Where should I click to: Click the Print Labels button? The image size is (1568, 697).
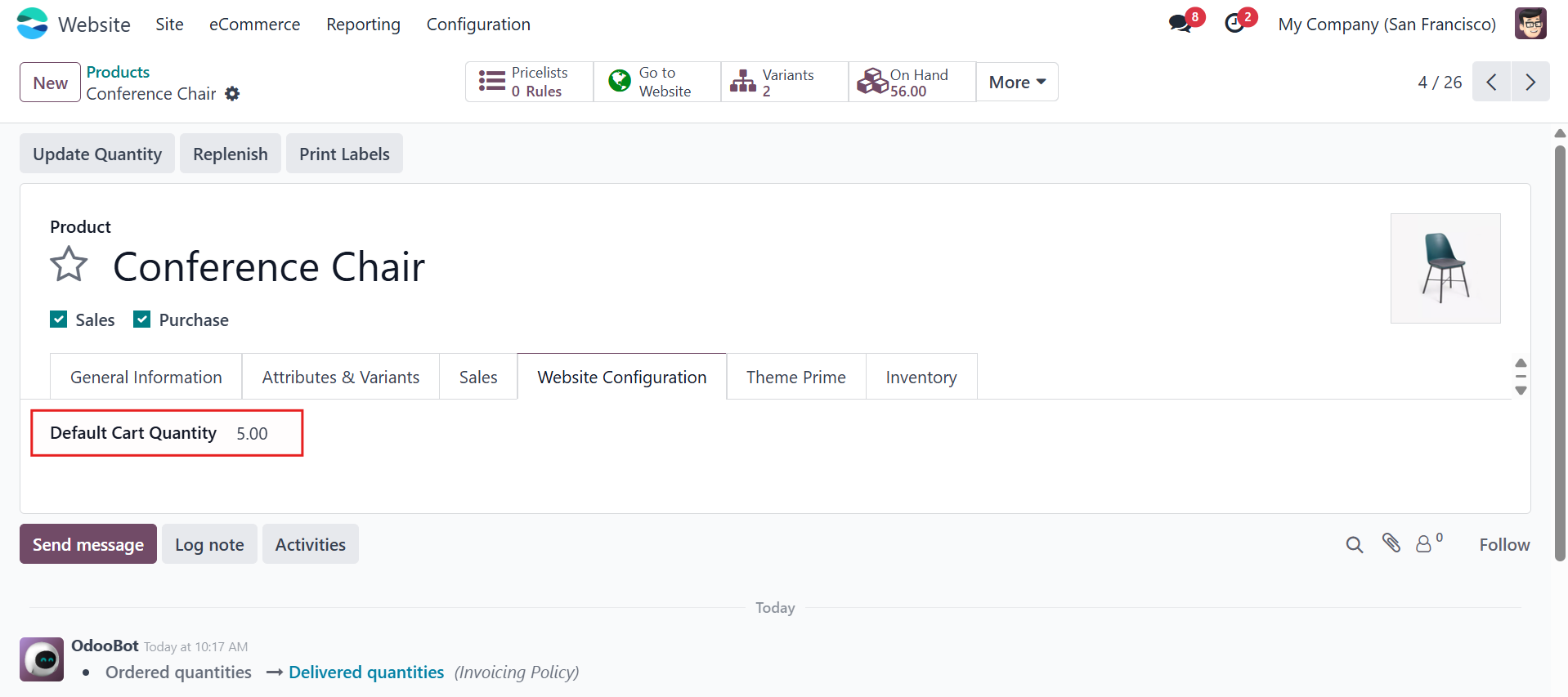tap(344, 154)
